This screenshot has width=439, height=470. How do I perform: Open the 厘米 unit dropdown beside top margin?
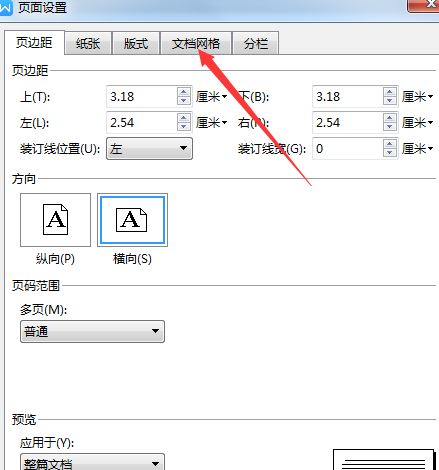tap(211, 97)
